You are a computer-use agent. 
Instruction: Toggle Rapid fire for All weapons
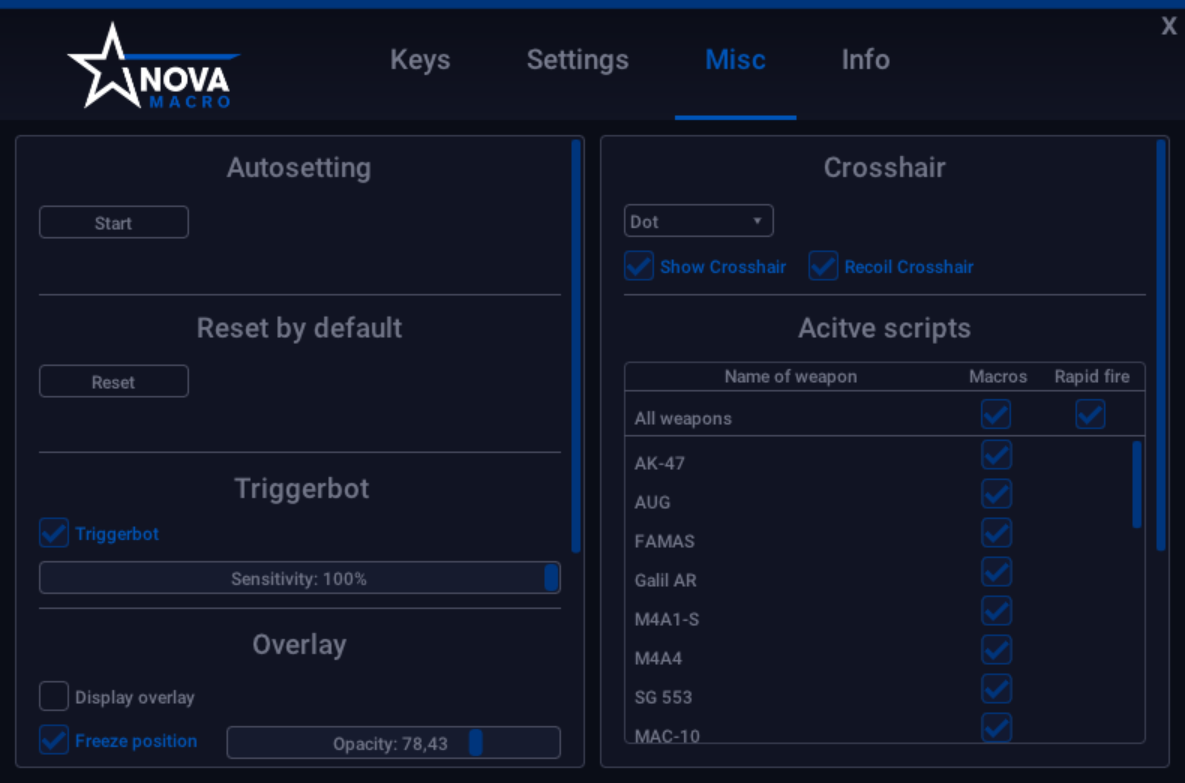[x=1090, y=413]
